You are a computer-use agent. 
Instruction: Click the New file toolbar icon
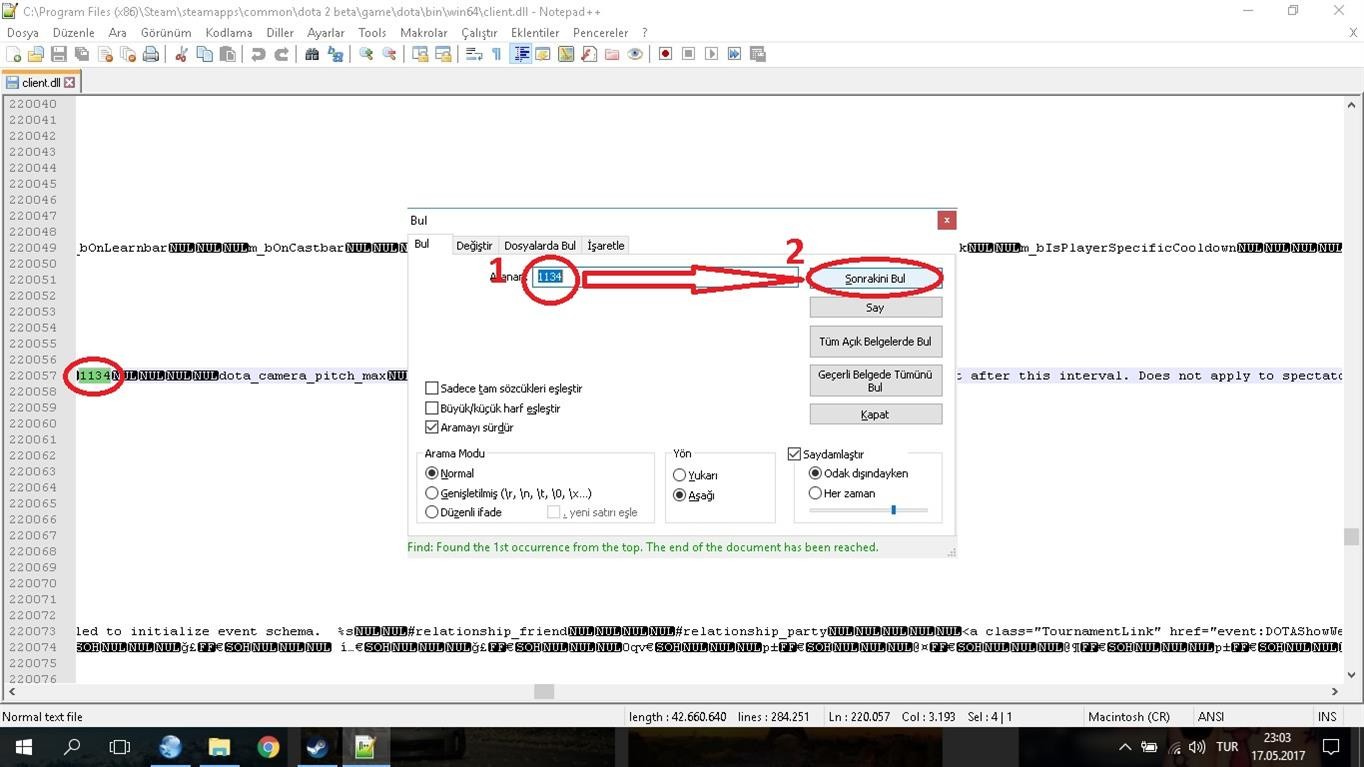click(14, 54)
